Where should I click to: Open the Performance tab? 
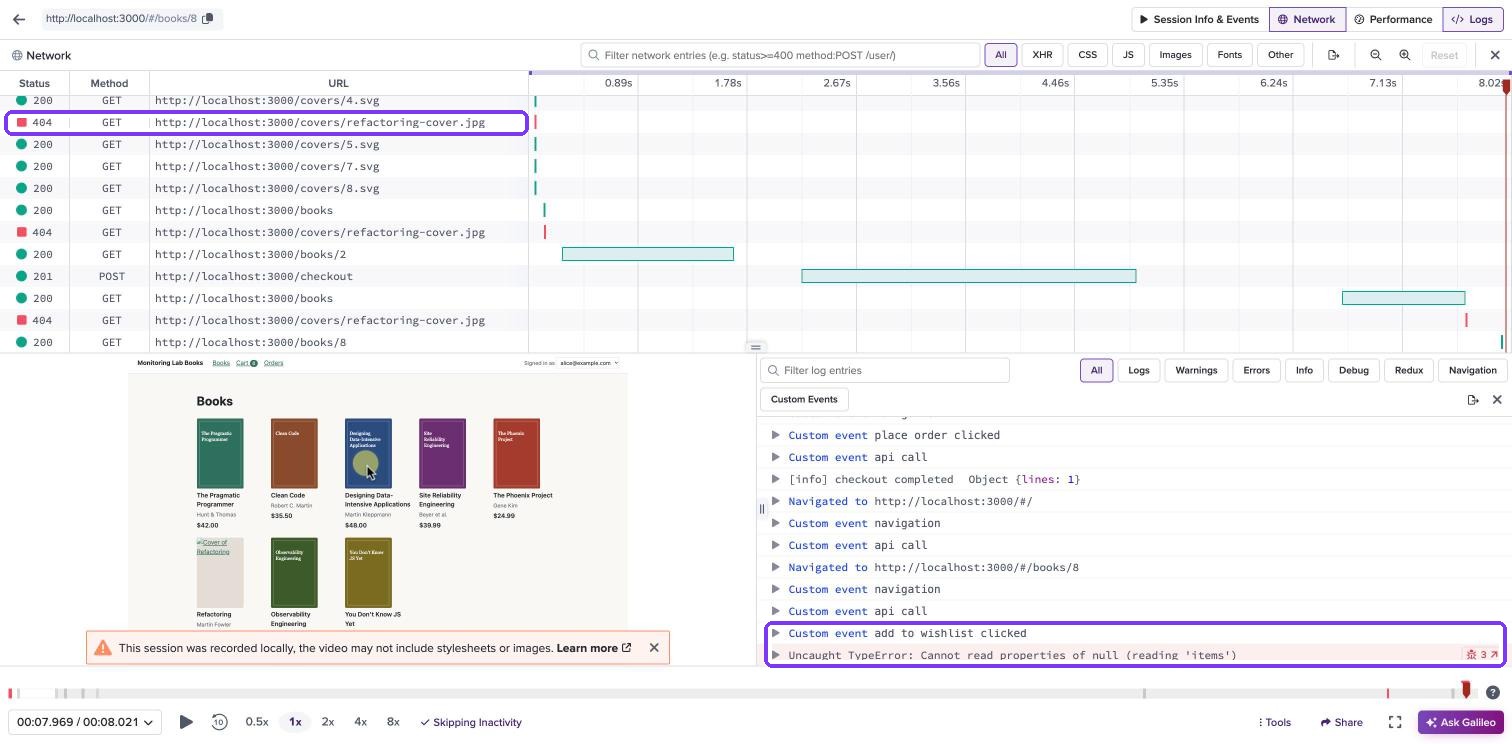coord(1393,19)
